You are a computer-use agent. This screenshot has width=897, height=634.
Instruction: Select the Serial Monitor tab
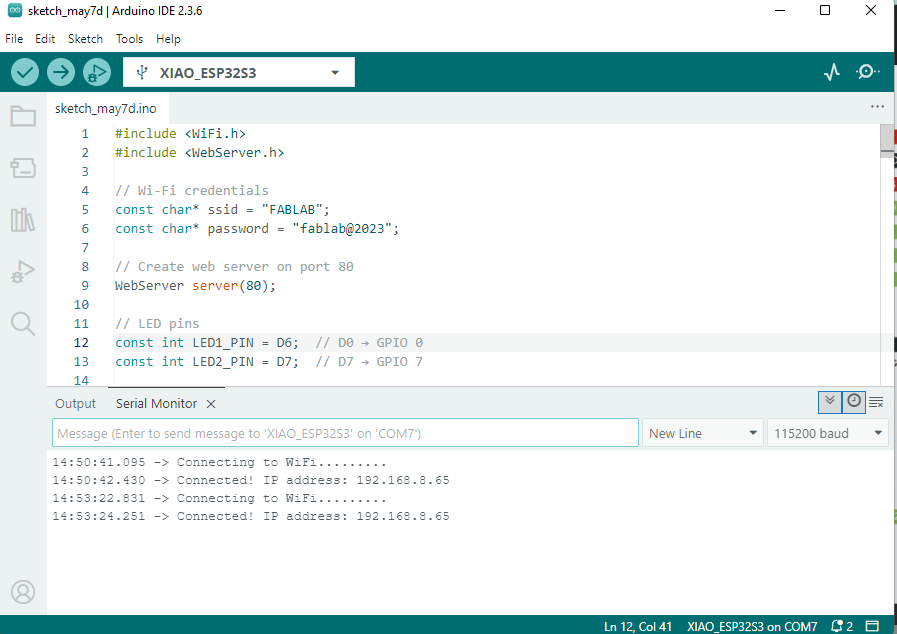tap(156, 403)
